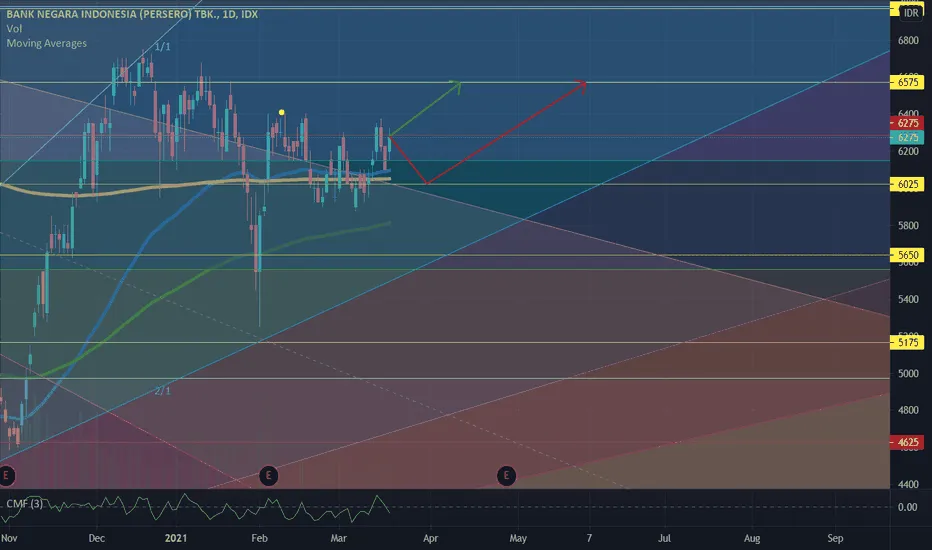Click the first earnings 'E' marker near Nov
This screenshot has width=932, height=550.
pos(9,473)
